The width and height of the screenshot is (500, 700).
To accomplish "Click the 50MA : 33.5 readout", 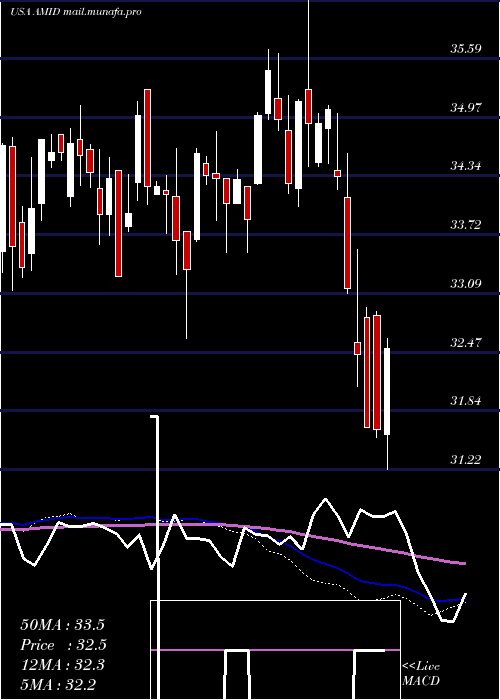I will (62, 624).
